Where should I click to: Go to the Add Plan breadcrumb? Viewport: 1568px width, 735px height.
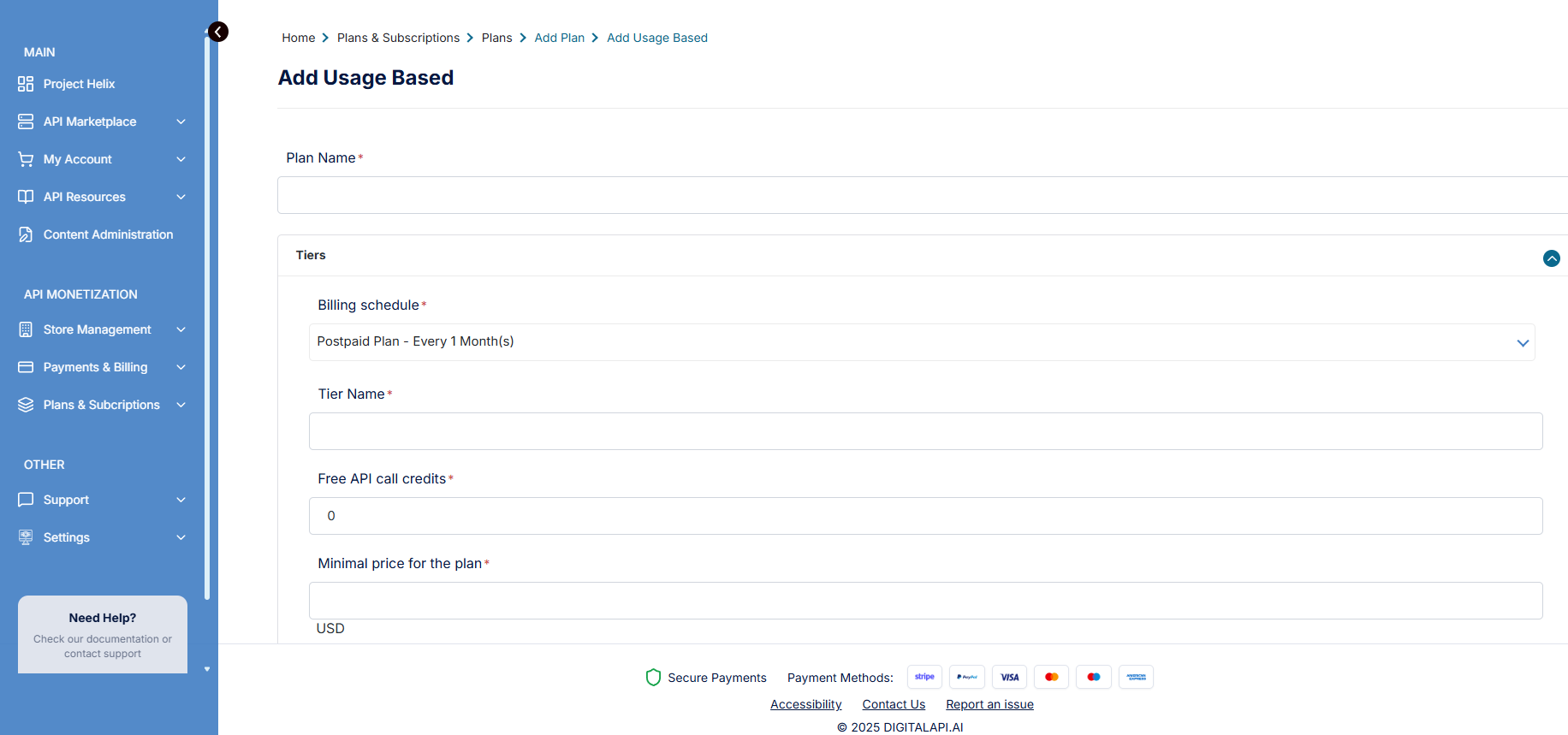coord(559,38)
